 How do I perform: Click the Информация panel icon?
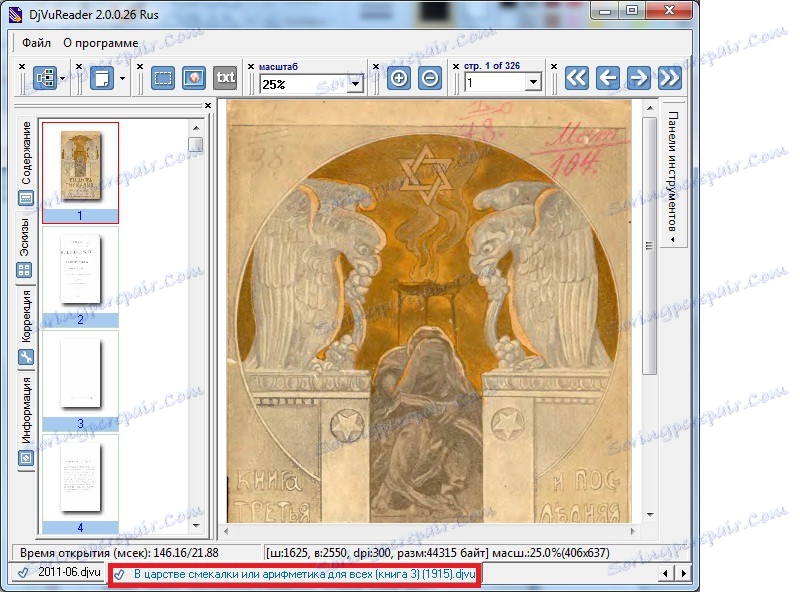pyautogui.click(x=26, y=458)
